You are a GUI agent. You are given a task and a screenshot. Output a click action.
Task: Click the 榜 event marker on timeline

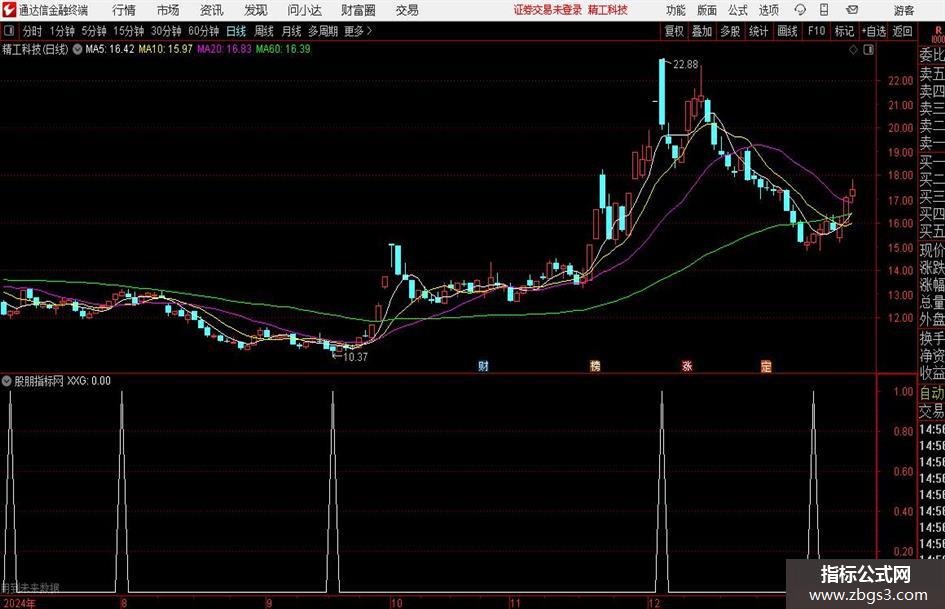pos(595,365)
